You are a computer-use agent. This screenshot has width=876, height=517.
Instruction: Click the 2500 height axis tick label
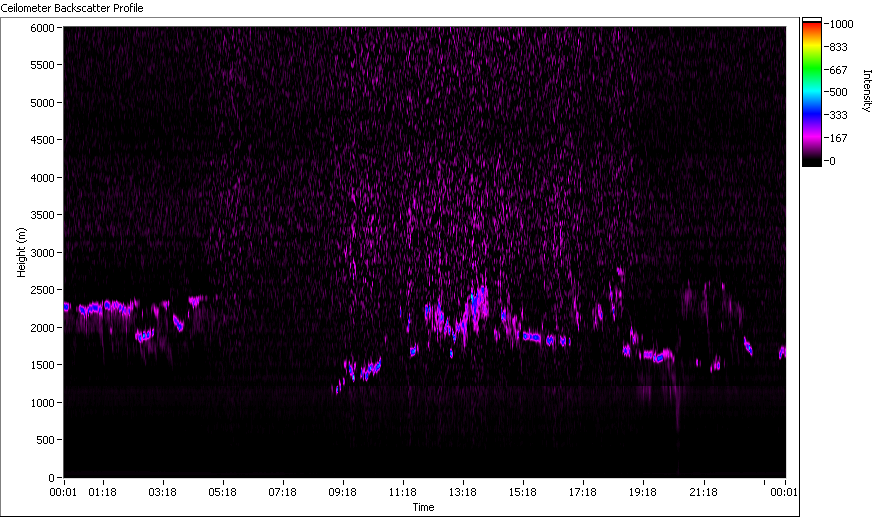(x=42, y=290)
